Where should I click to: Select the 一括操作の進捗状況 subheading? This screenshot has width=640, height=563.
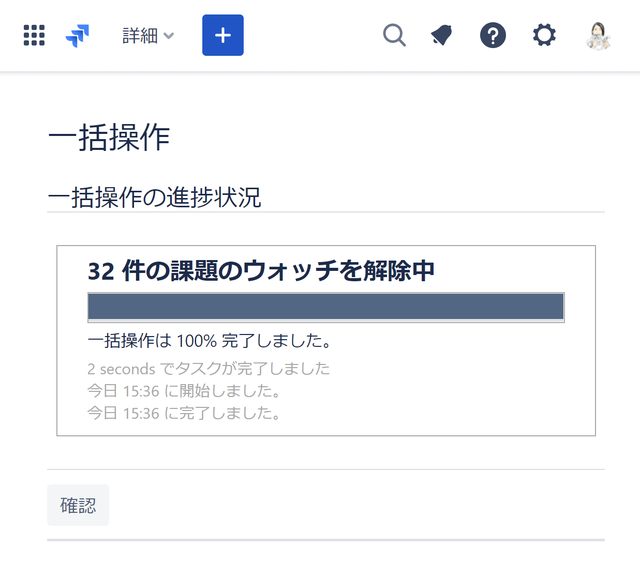pos(154,198)
